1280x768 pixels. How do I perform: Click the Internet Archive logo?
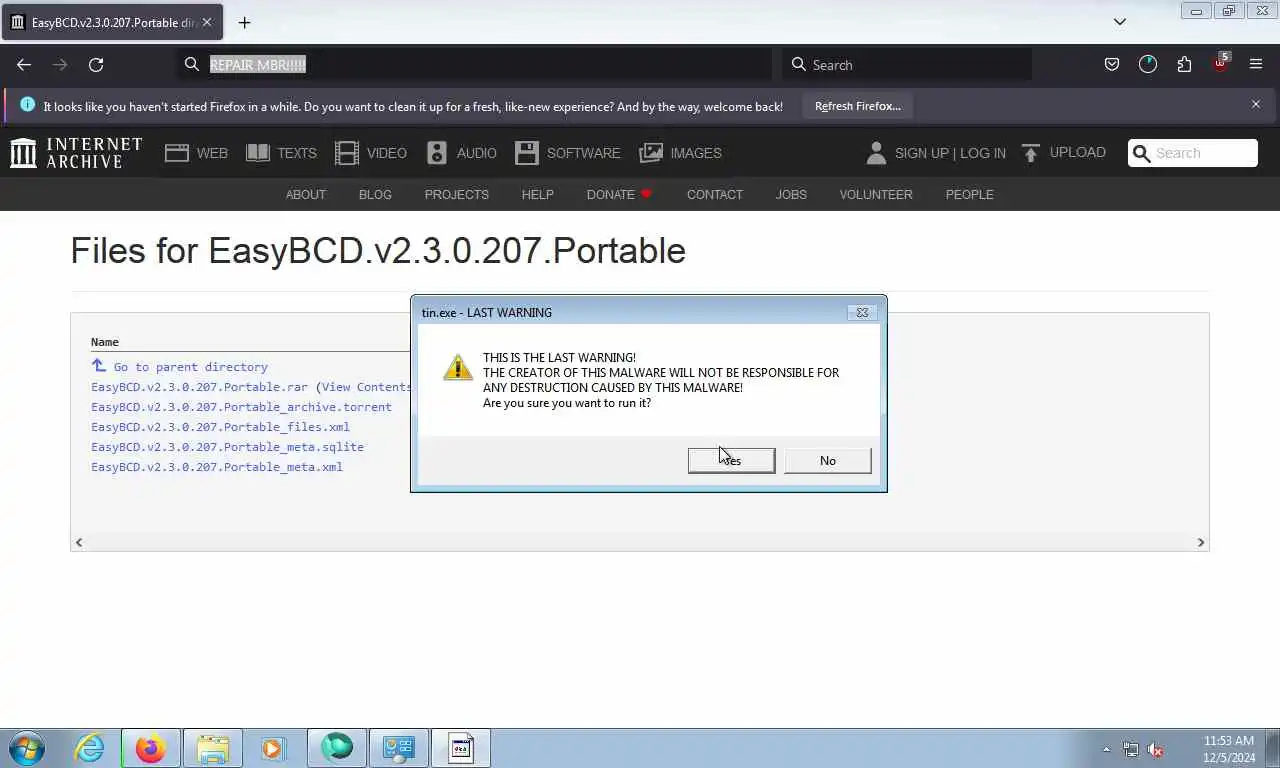(x=76, y=153)
